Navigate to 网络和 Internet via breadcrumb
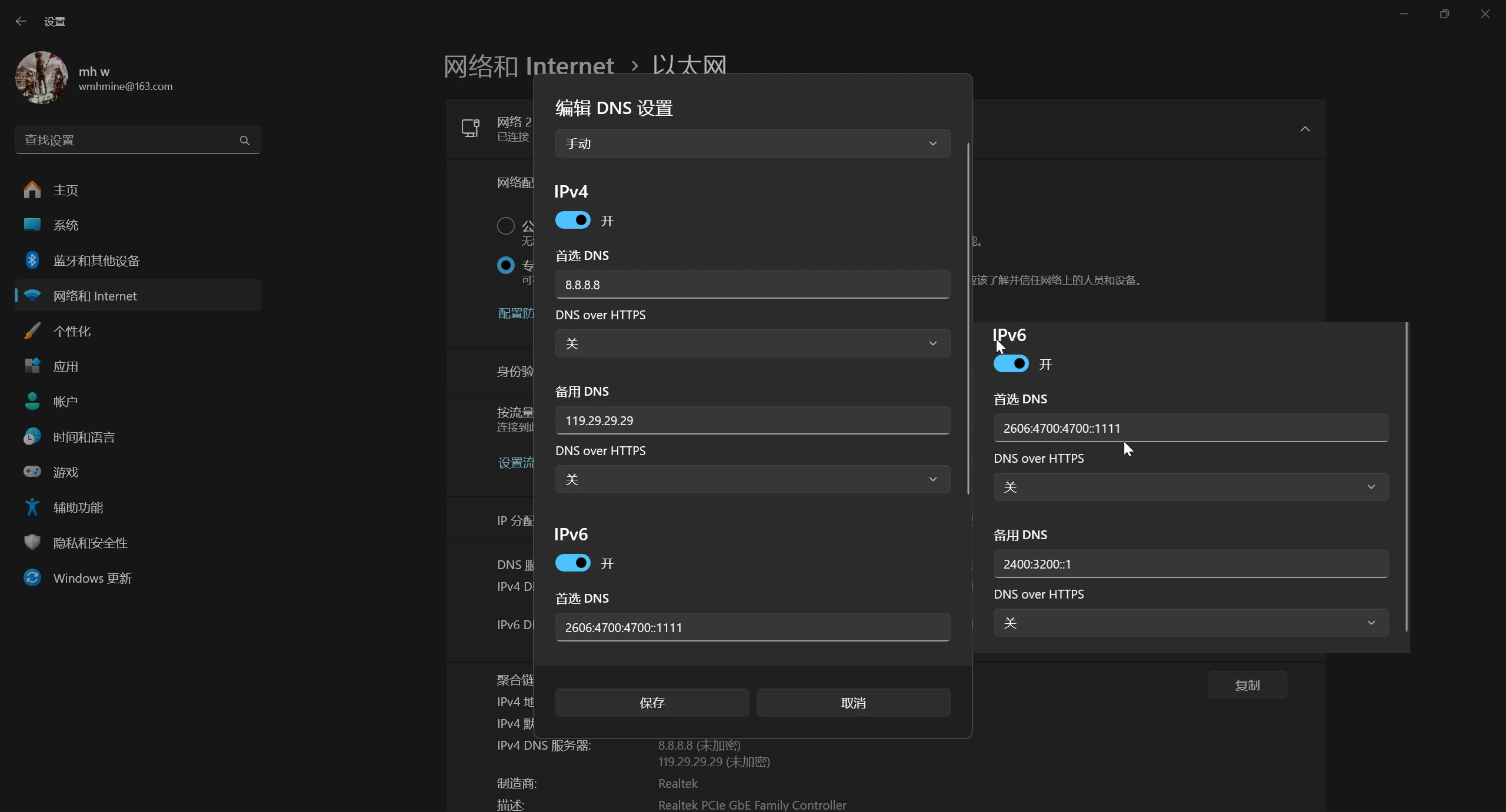 click(527, 65)
